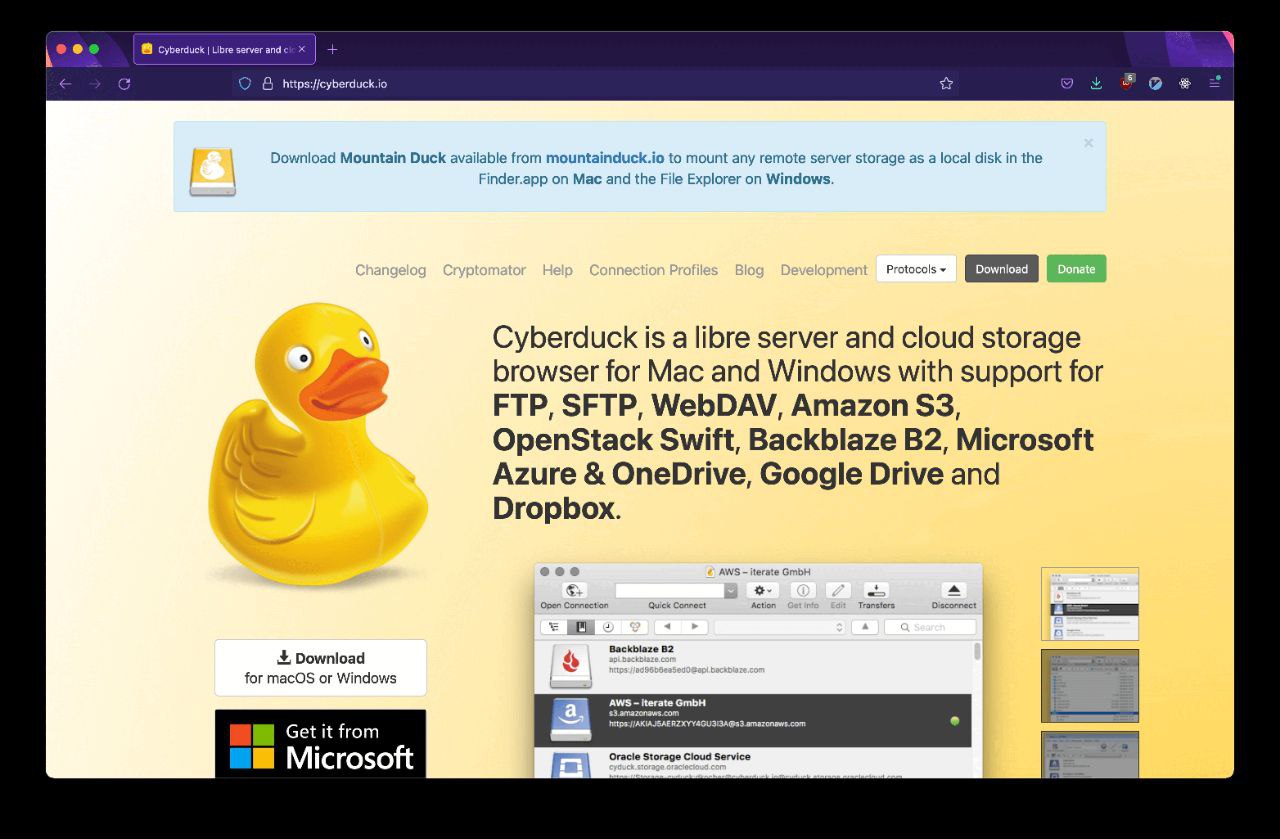Bookmark this page with the star icon
Screen dimensions: 1280x839
(946, 84)
